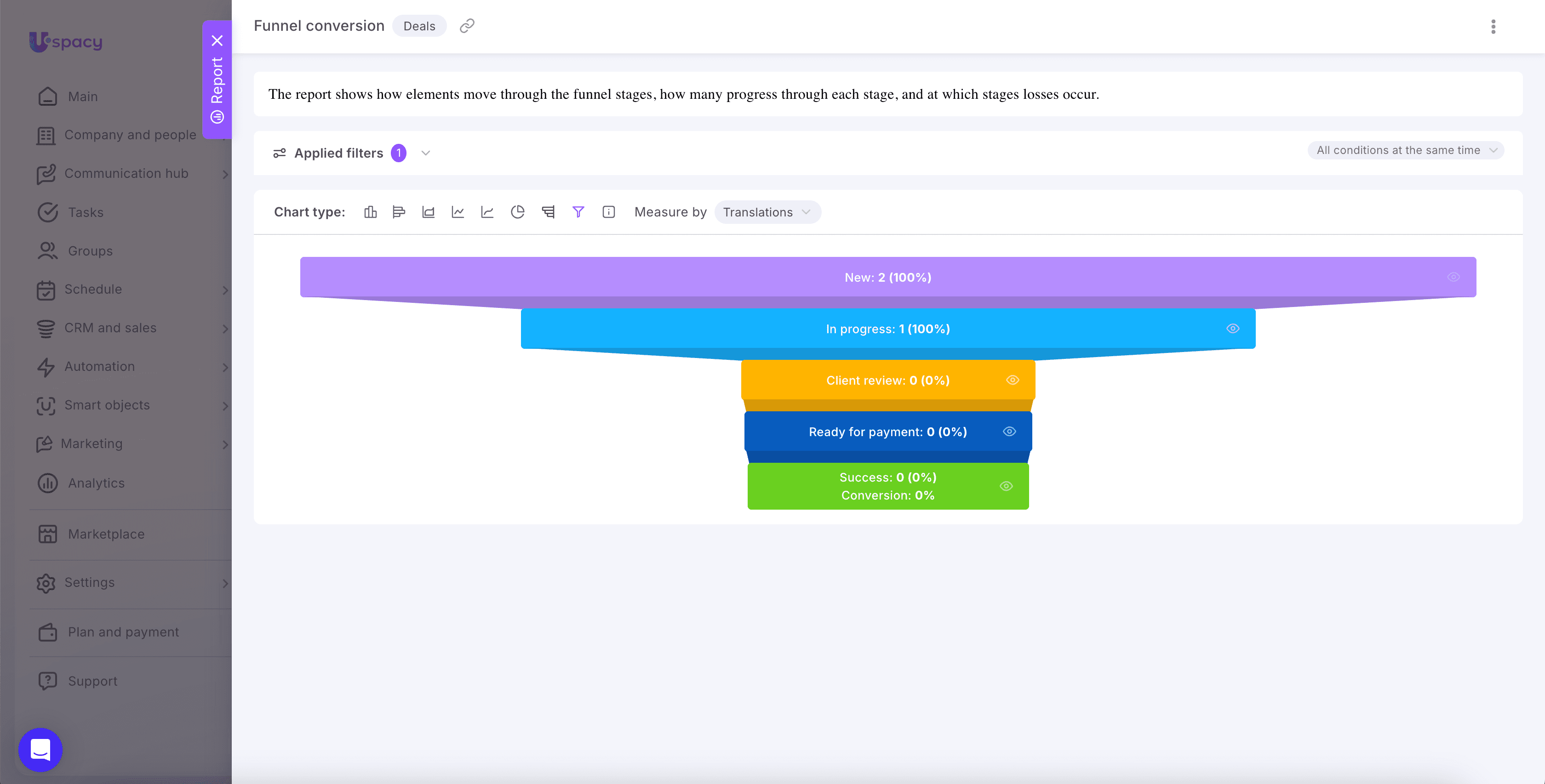The width and height of the screenshot is (1545, 784).
Task: Open the chat widget bubble
Action: coord(40,750)
